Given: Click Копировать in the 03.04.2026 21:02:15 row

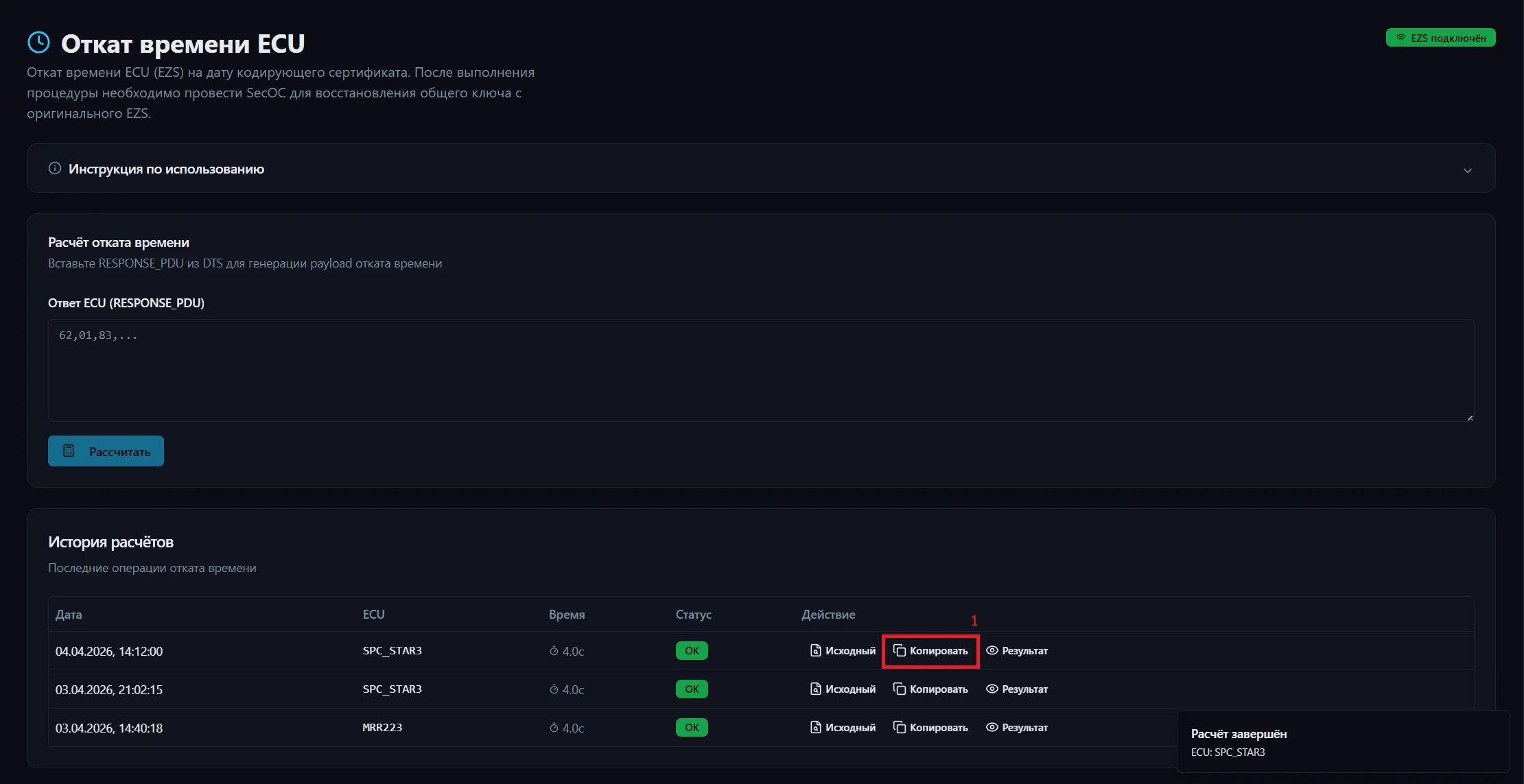Looking at the screenshot, I should click(x=930, y=689).
